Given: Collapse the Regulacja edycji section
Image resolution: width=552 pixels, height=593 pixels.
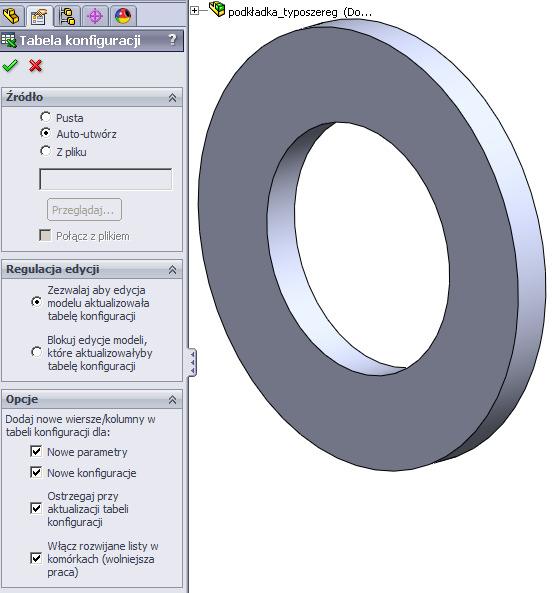Looking at the screenshot, I should (x=172, y=270).
